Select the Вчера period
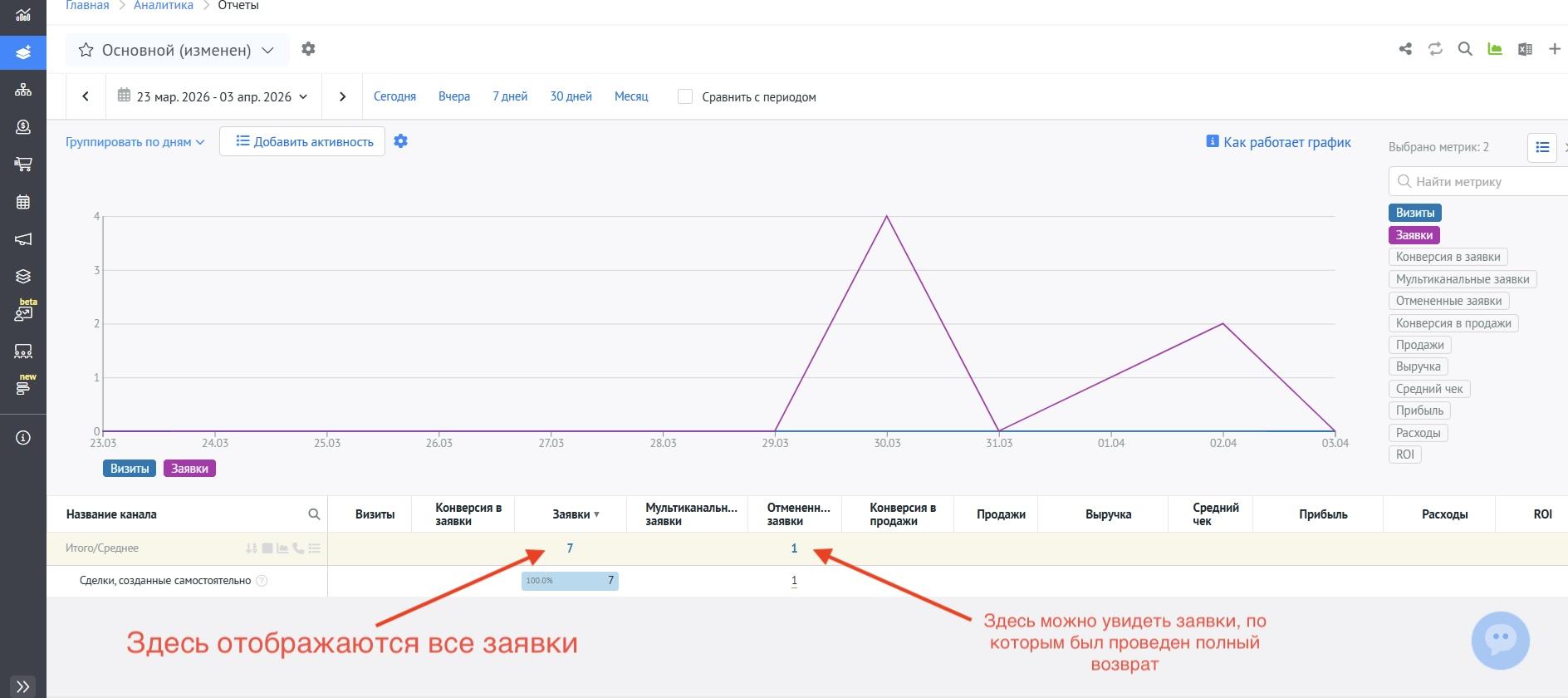 pyautogui.click(x=454, y=96)
